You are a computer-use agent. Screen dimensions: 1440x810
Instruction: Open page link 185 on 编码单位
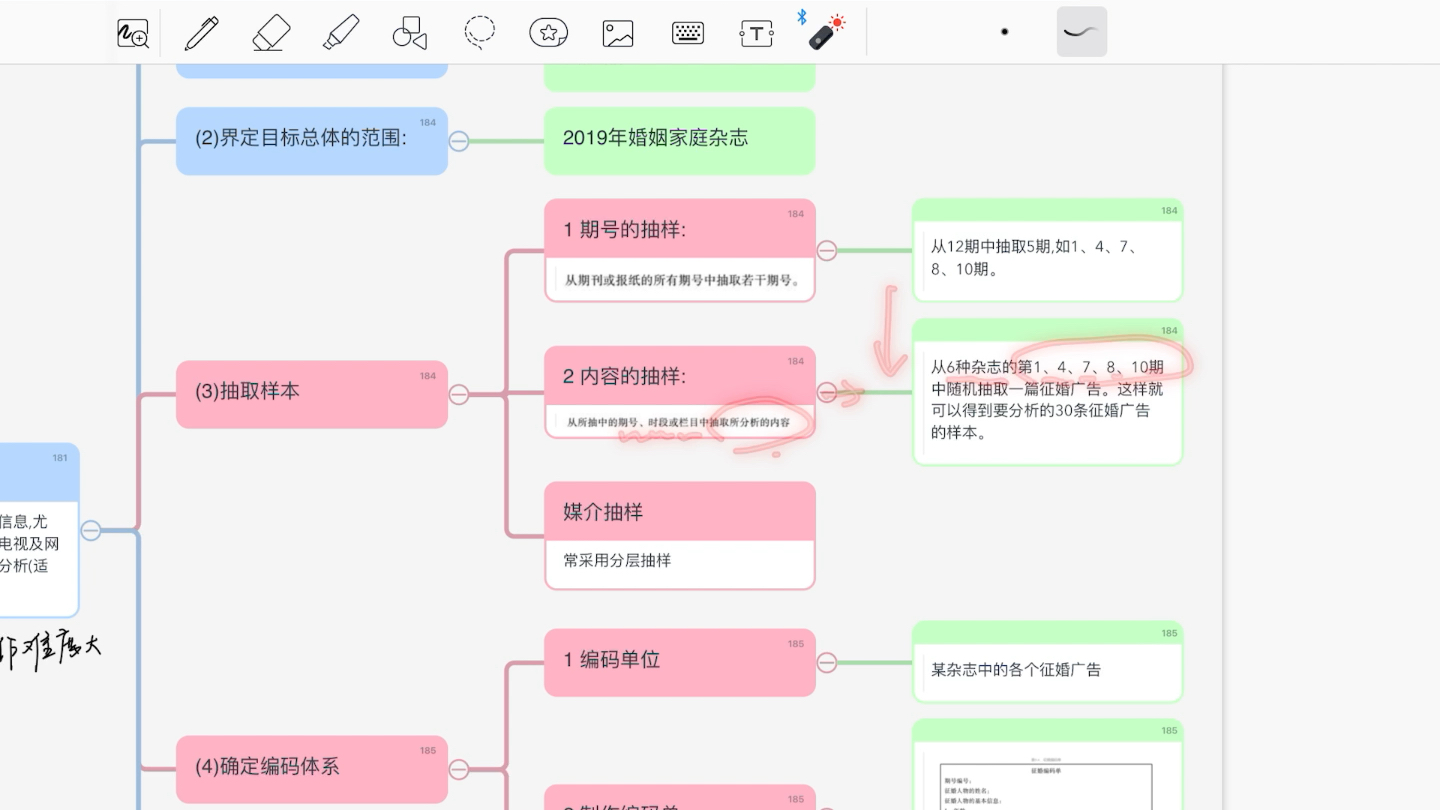pyautogui.click(x=795, y=644)
